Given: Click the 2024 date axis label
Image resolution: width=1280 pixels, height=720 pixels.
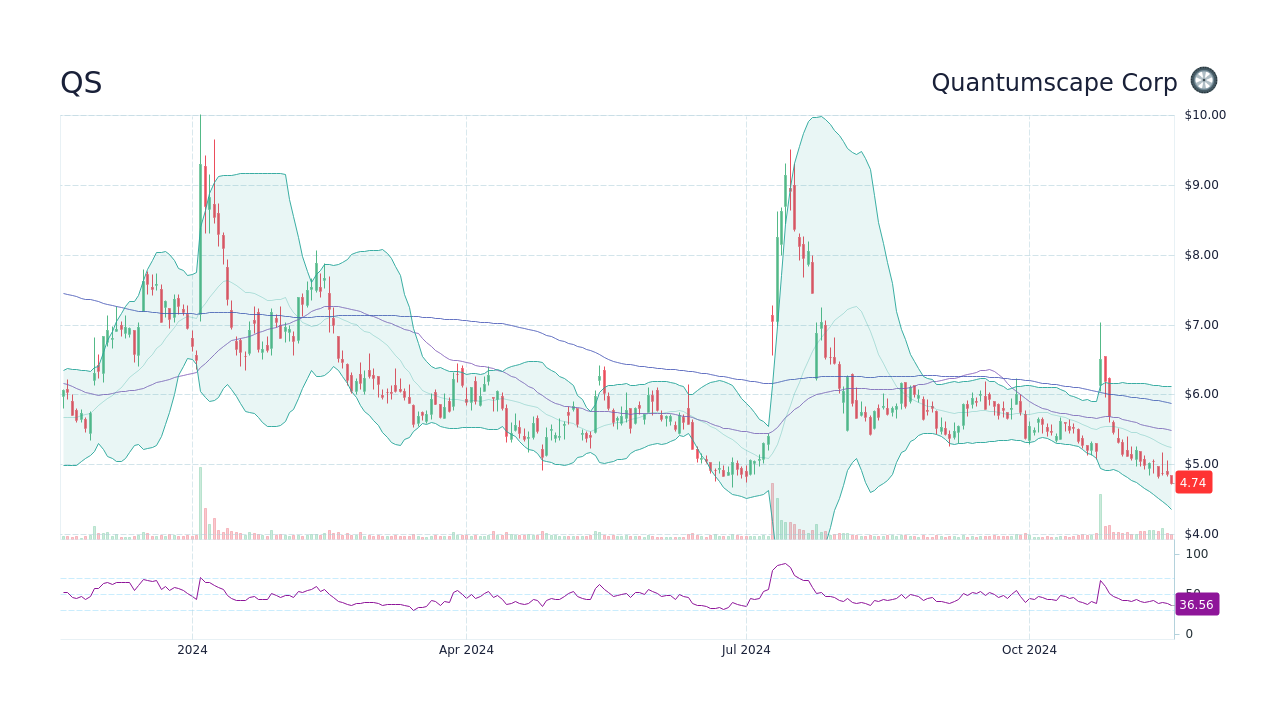Looking at the screenshot, I should click(x=192, y=650).
